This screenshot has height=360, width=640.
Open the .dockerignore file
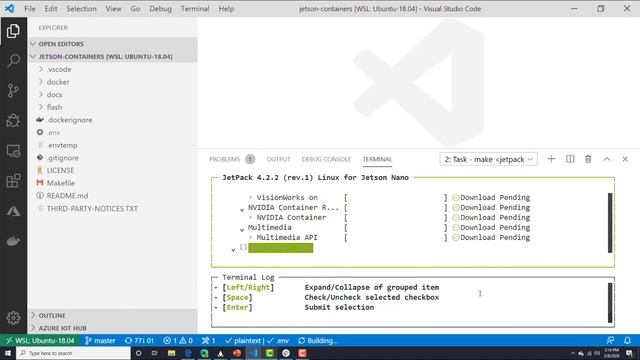click(113, 120)
